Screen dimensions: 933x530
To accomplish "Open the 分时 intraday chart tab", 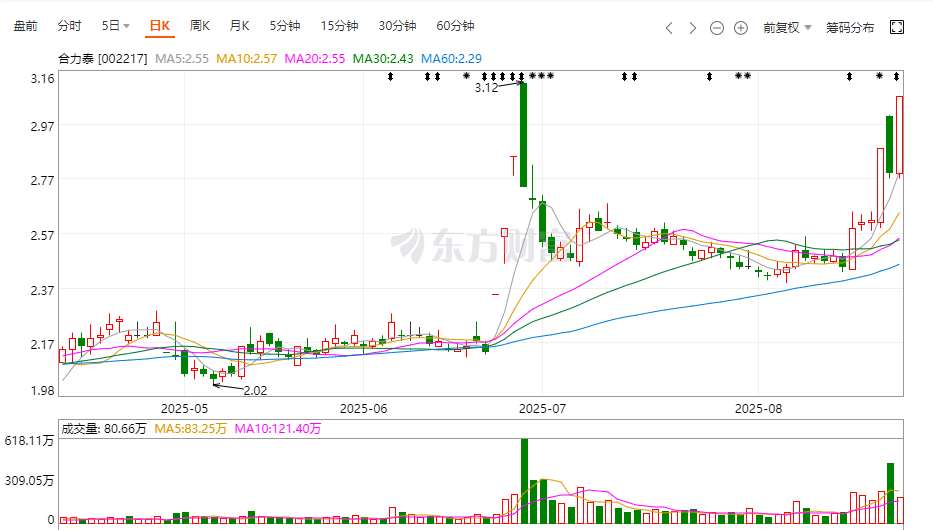I will coord(69,26).
